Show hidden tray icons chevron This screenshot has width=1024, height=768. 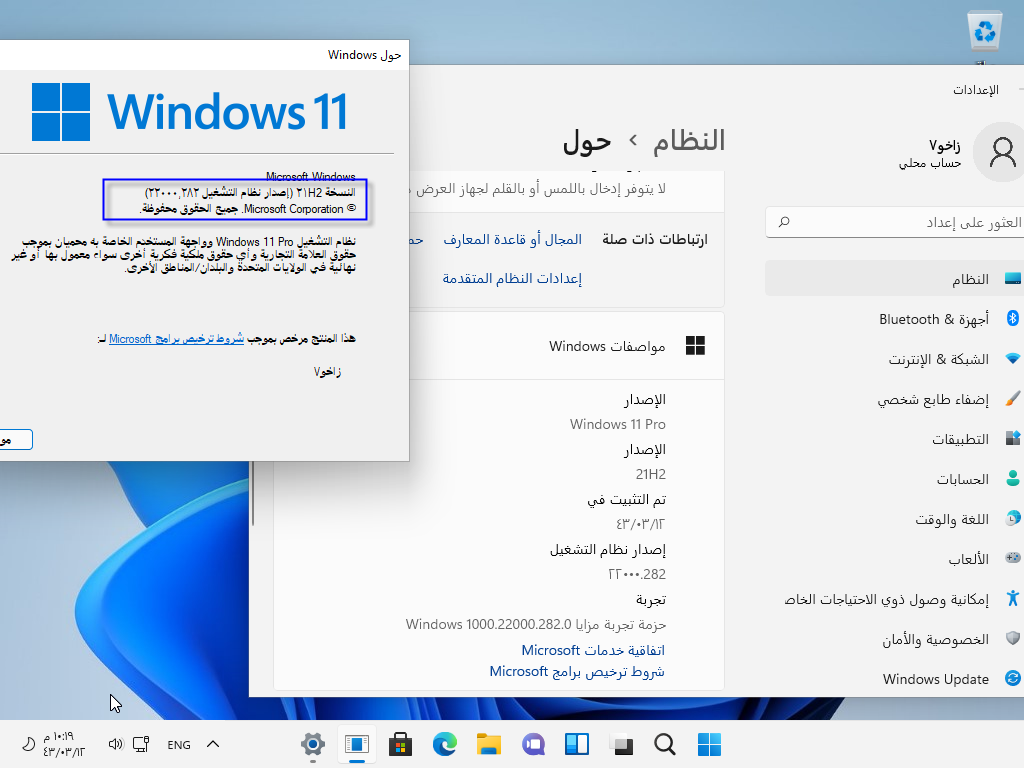[213, 744]
